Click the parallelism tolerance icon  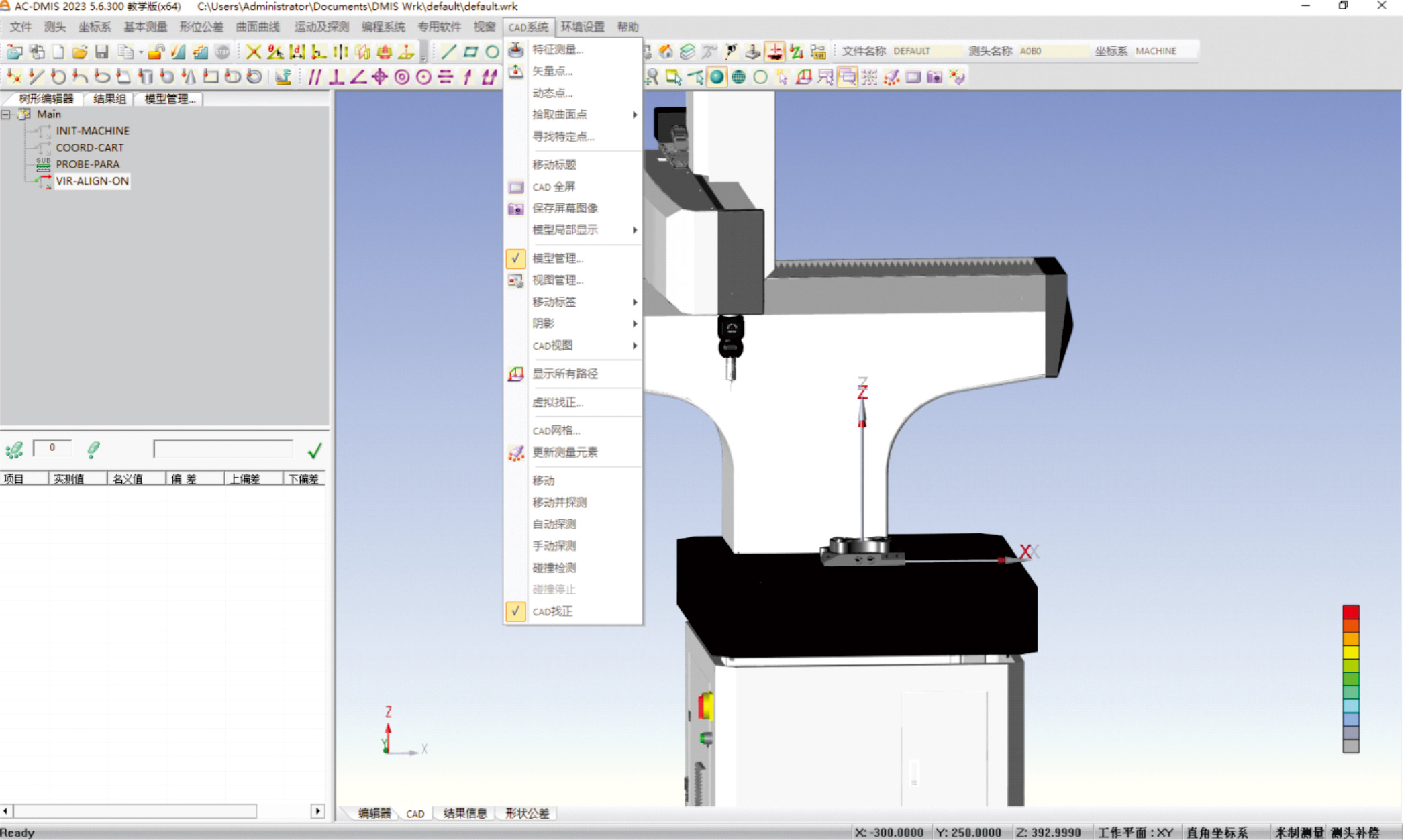(x=314, y=77)
